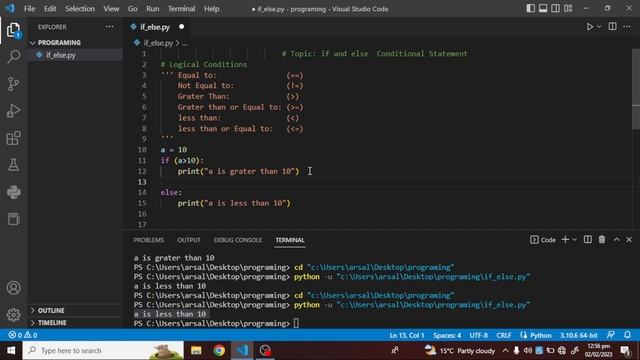This screenshot has height=360, width=640.
Task: Maximize the panel with up chevron
Action: tap(616, 240)
